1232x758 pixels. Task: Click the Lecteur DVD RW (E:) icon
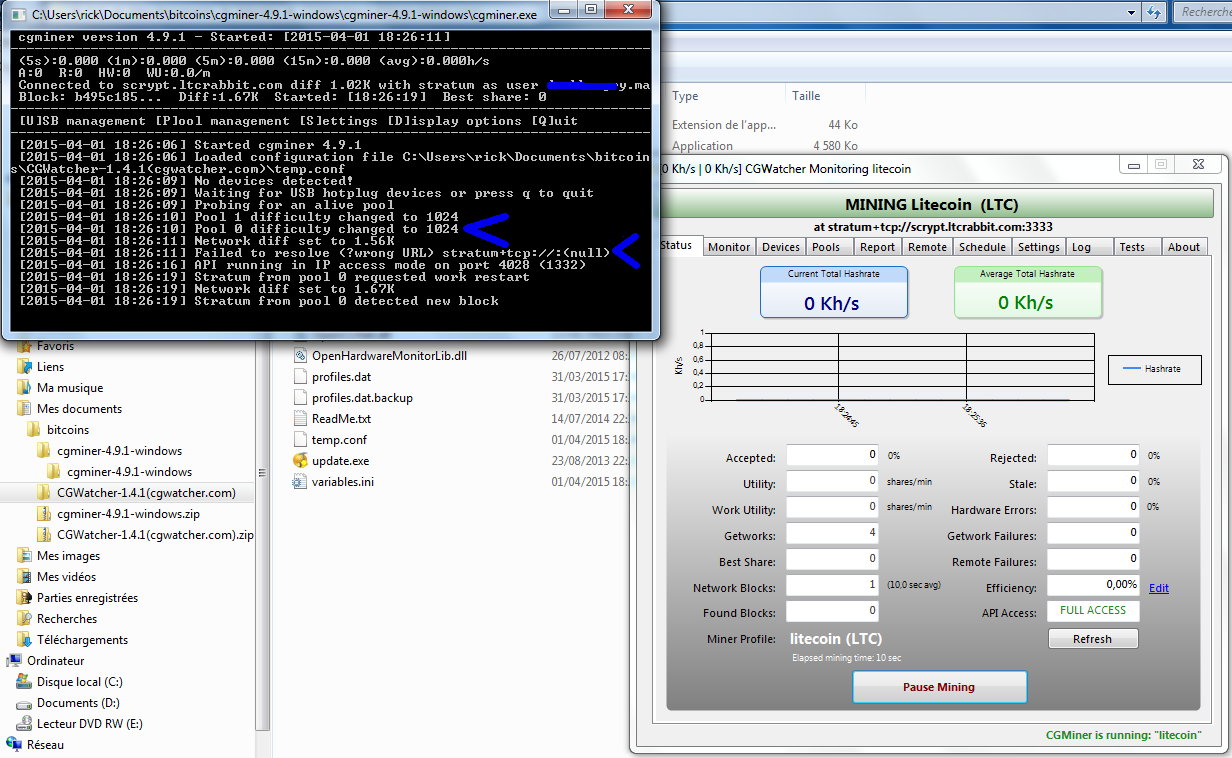pos(24,724)
